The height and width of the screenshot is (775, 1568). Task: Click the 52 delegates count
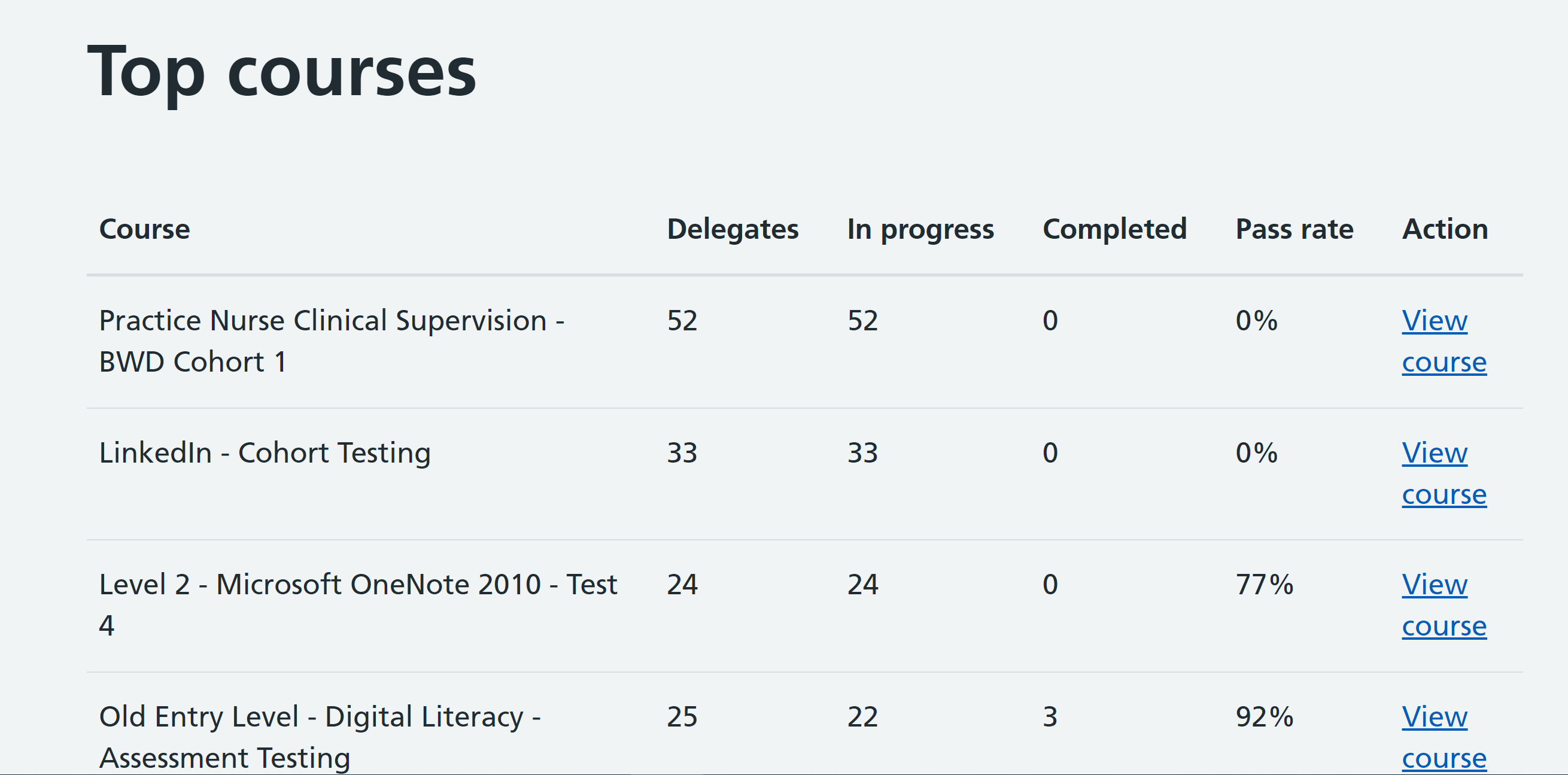pyautogui.click(x=682, y=321)
